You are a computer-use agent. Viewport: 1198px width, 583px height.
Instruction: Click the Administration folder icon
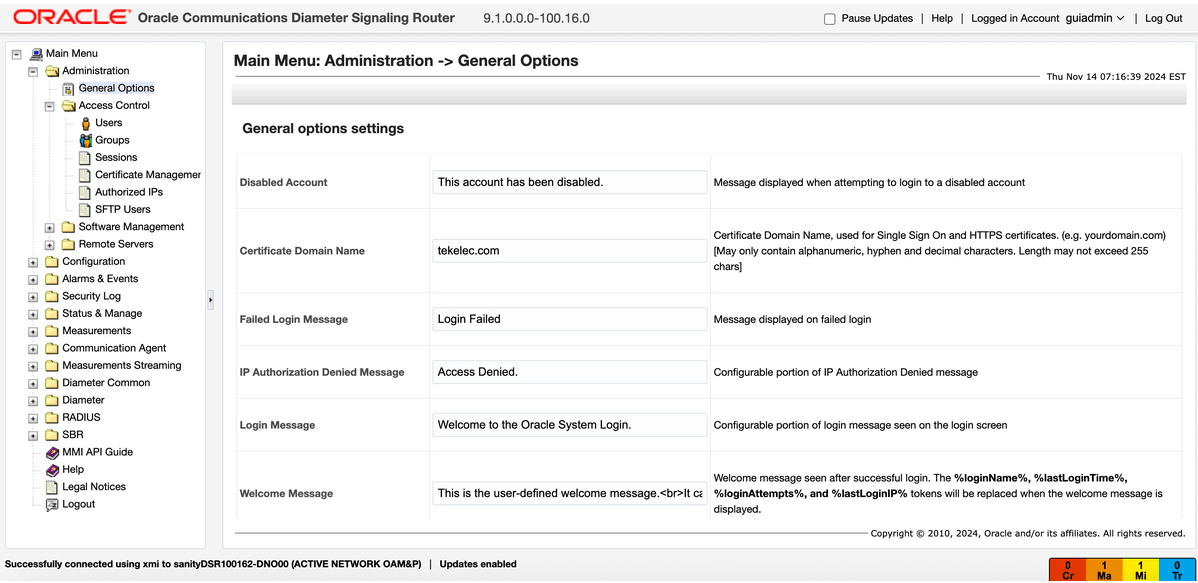coord(51,71)
